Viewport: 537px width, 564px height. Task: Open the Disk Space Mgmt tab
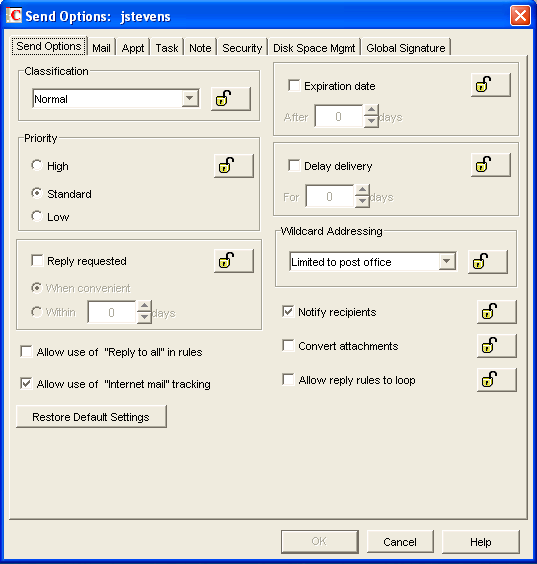[x=314, y=48]
